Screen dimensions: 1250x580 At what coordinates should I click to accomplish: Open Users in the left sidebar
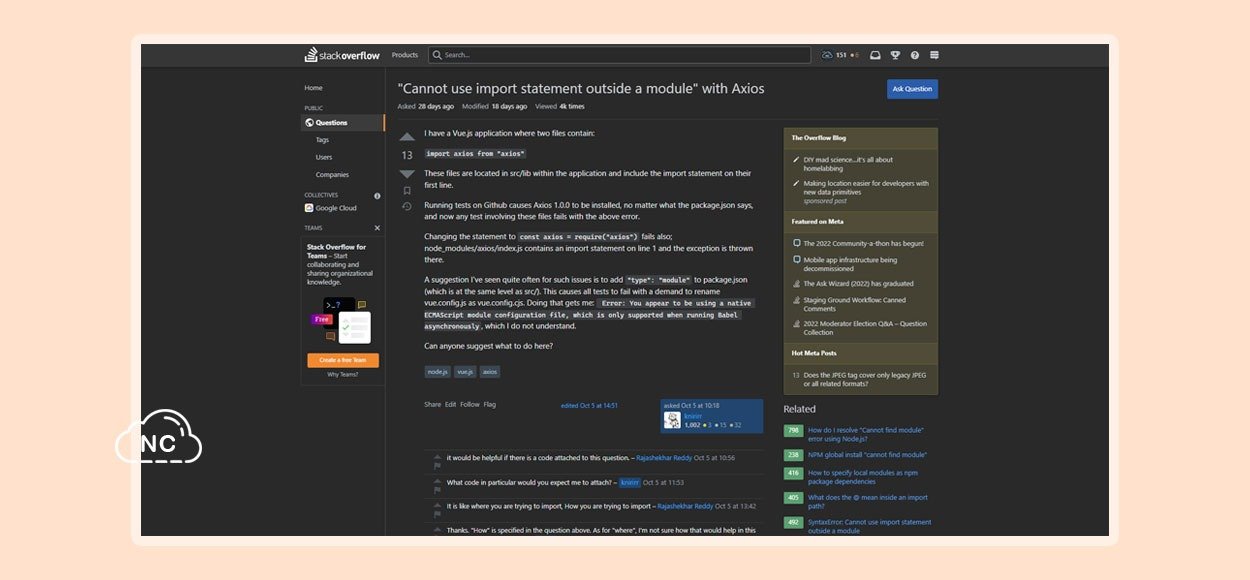(324, 157)
